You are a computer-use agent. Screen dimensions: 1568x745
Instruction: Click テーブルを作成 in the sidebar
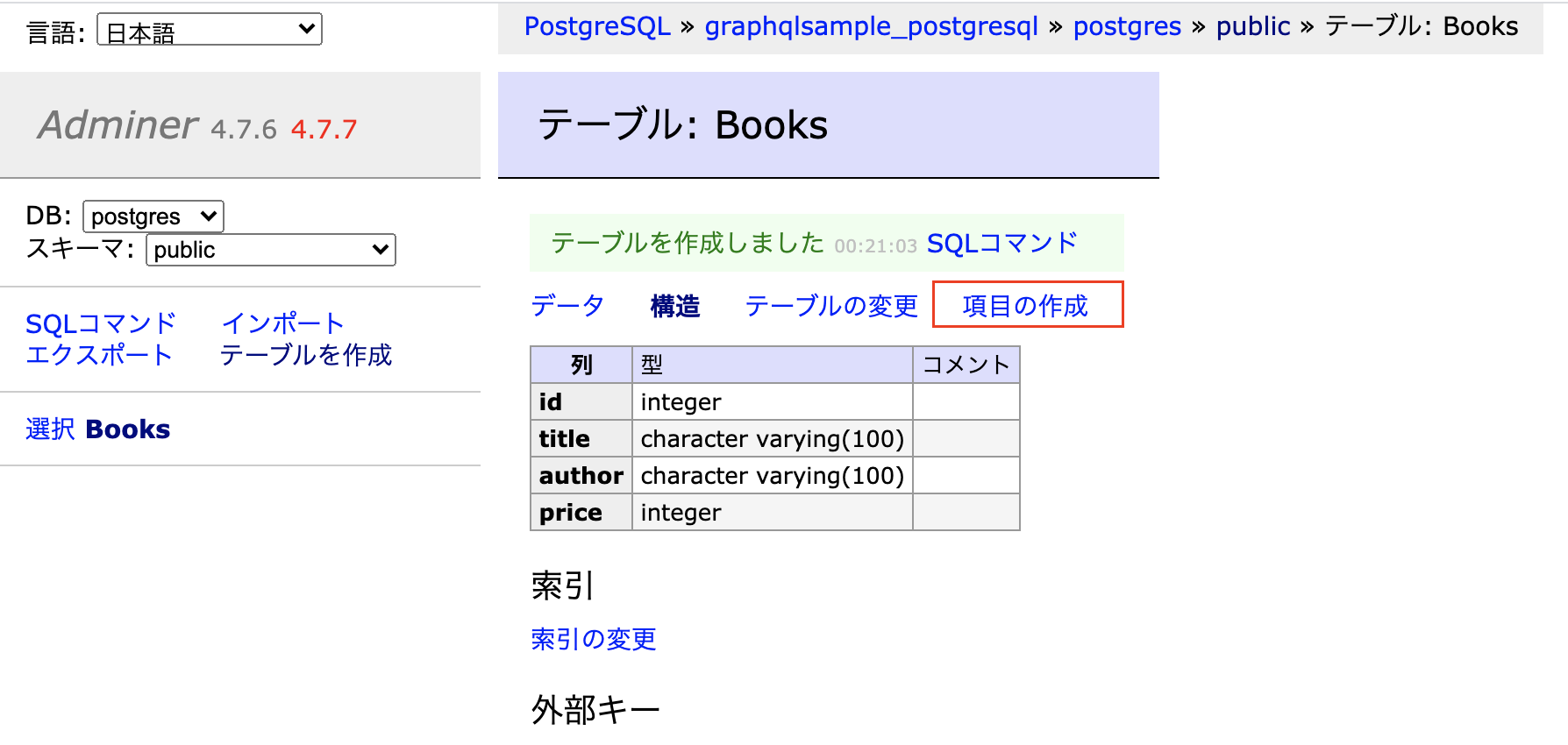tap(306, 355)
